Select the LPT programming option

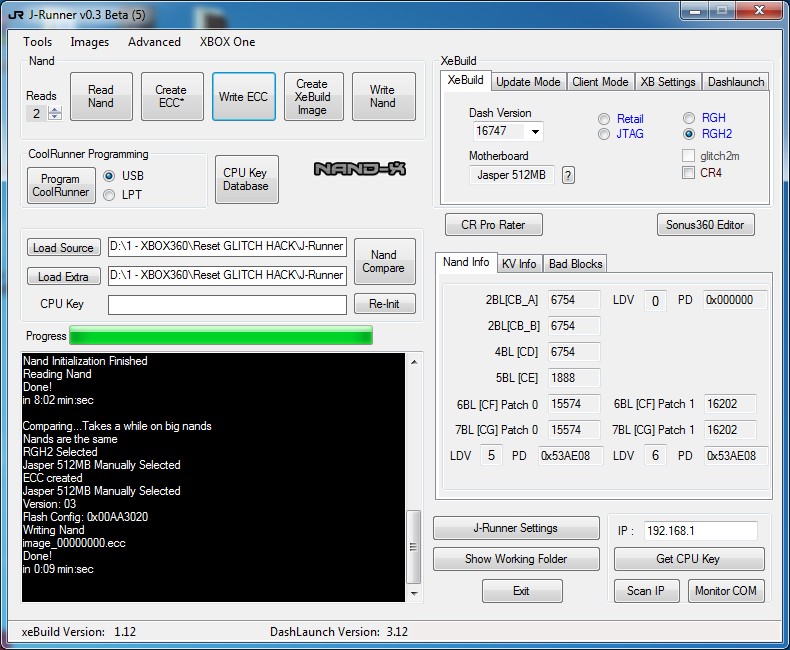(x=110, y=195)
